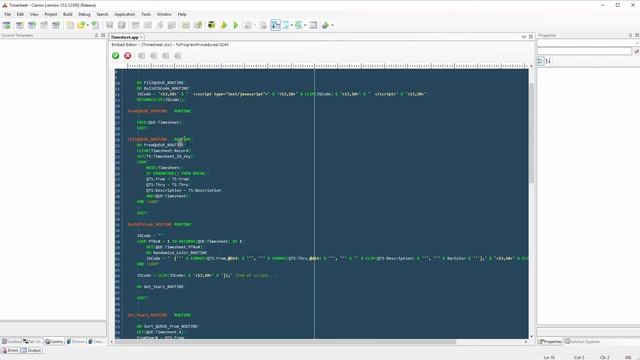Click the alphabetical sort icon in Properties
This screenshot has width=640, height=360.
(548, 61)
